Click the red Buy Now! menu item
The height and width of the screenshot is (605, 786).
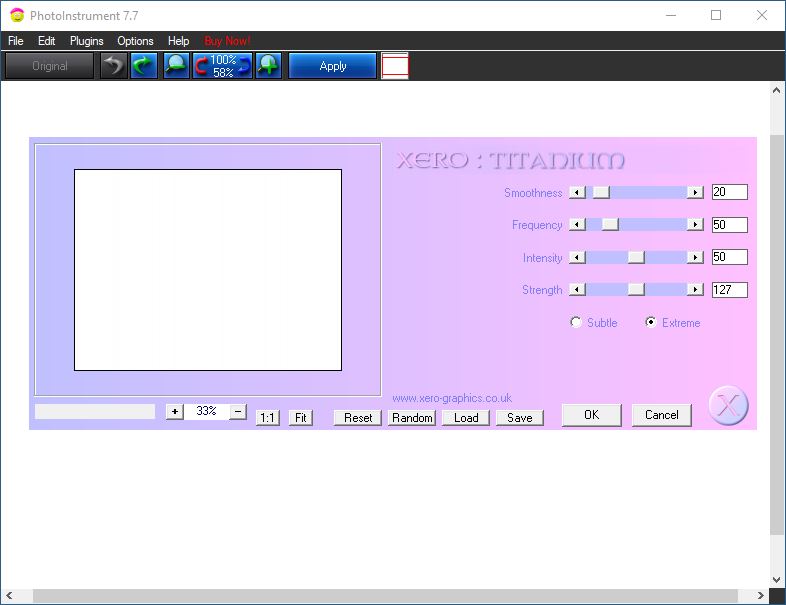(x=227, y=41)
